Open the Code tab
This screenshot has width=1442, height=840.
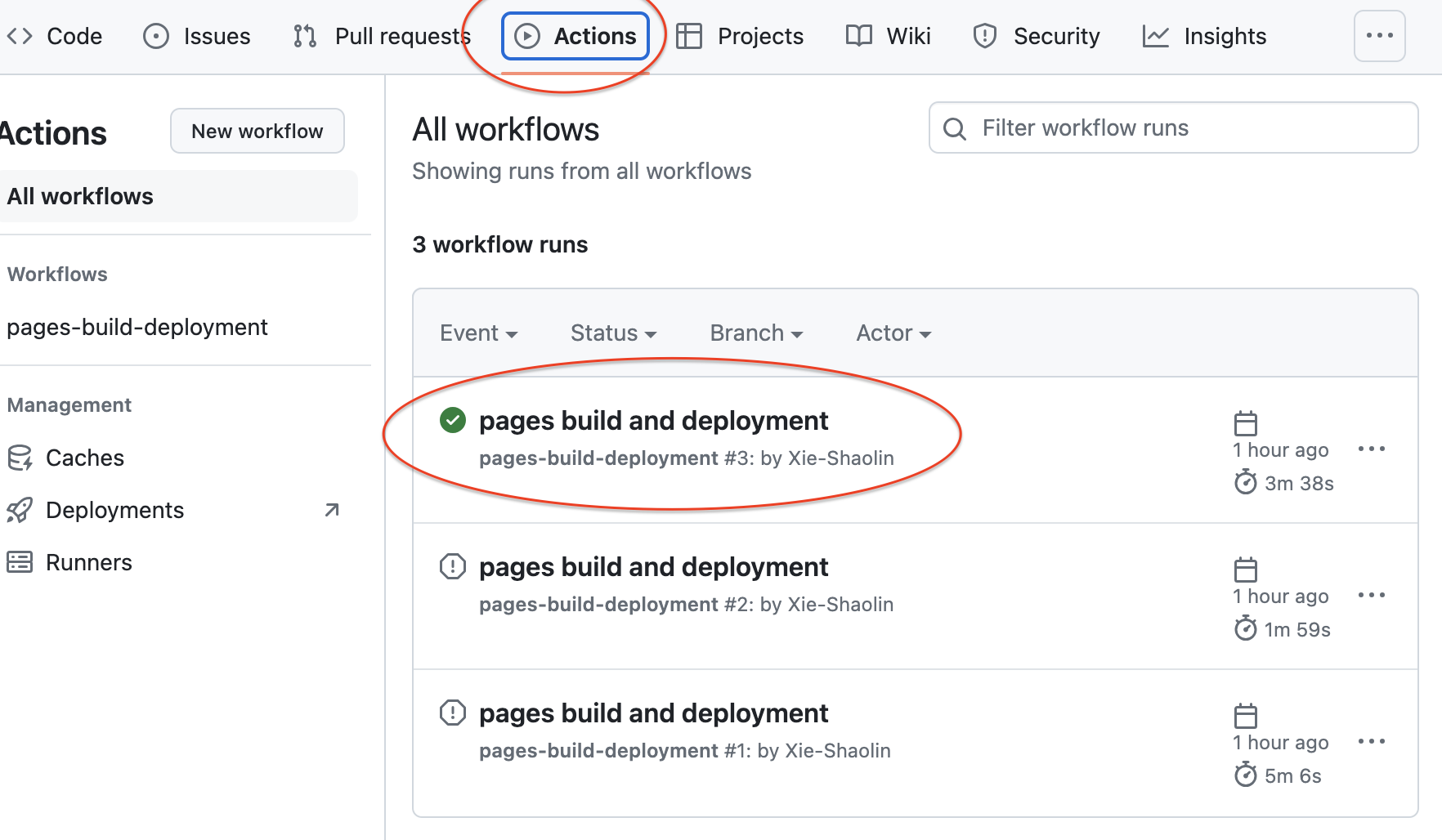[54, 36]
